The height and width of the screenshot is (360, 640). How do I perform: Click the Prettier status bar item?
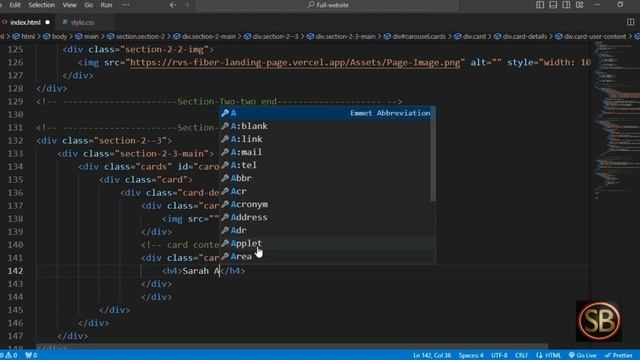click(618, 355)
